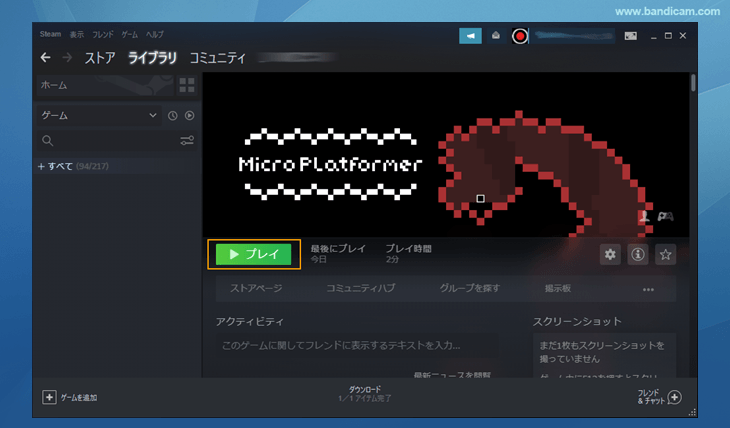The height and width of the screenshot is (428, 730).
Task: Open the more options ellipsis
Action: (648, 289)
